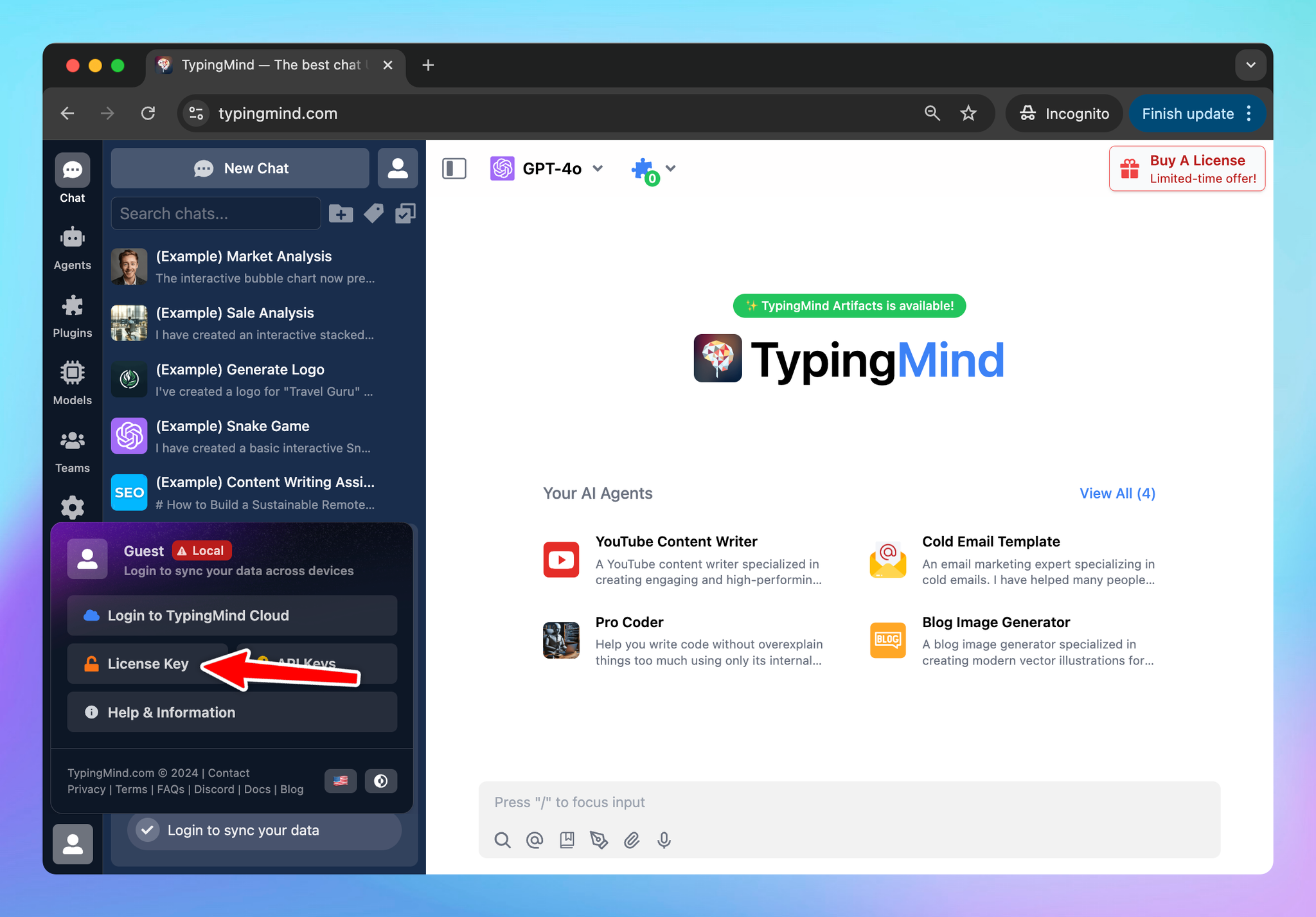Open the Contact link in footer
Screen dimensions: 1316x917
pyautogui.click(x=229, y=773)
